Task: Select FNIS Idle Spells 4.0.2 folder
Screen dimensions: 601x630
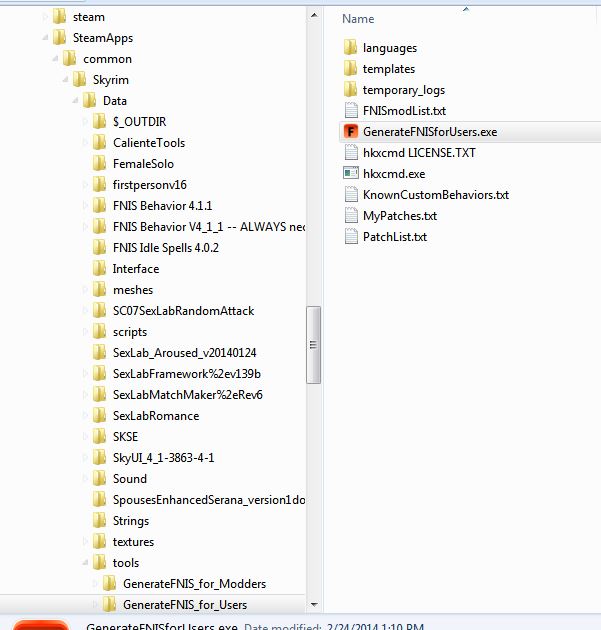Action: tap(166, 248)
